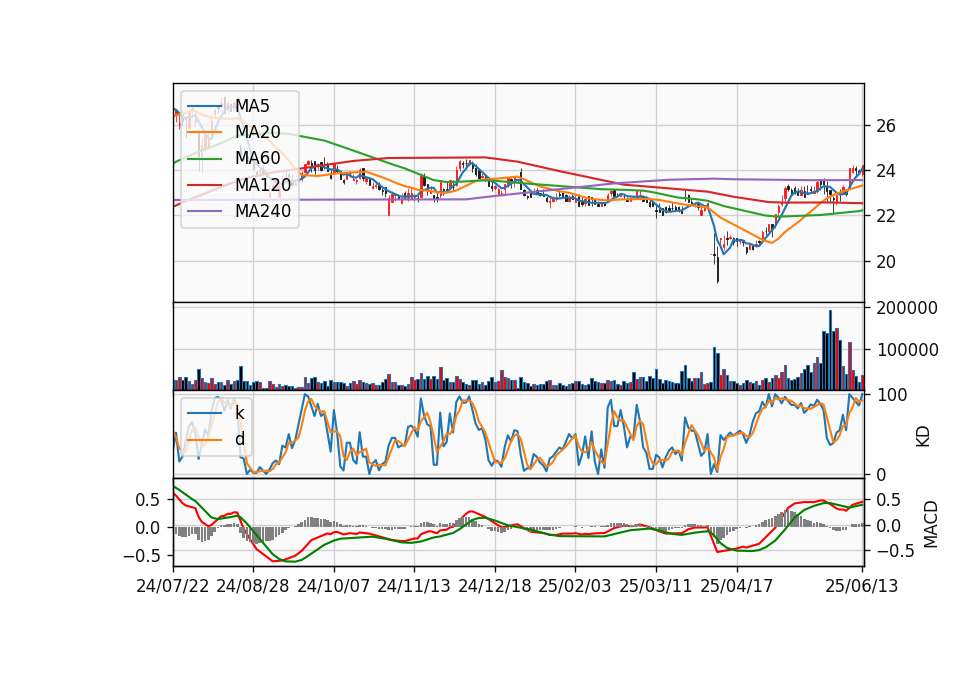Click the 25/03/11 date axis label
960x690 pixels.
[656, 586]
